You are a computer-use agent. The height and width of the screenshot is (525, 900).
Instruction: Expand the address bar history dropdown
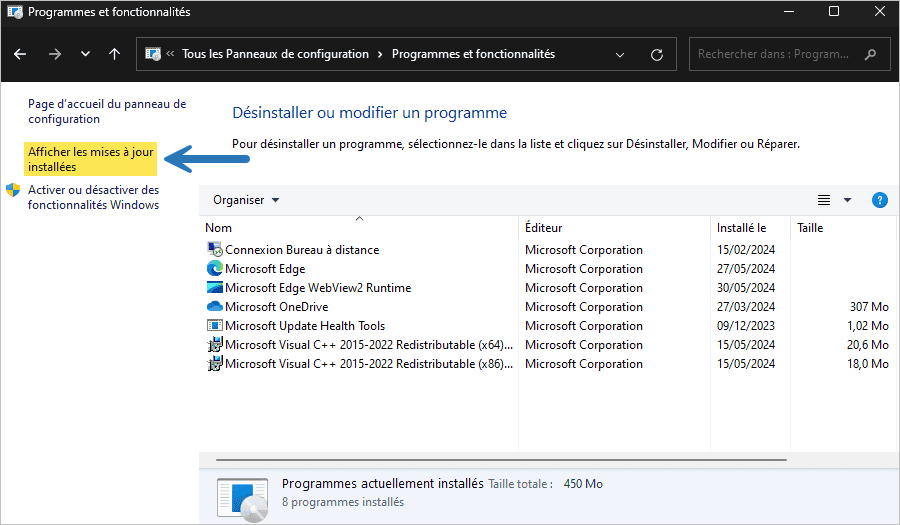pyautogui.click(x=620, y=55)
